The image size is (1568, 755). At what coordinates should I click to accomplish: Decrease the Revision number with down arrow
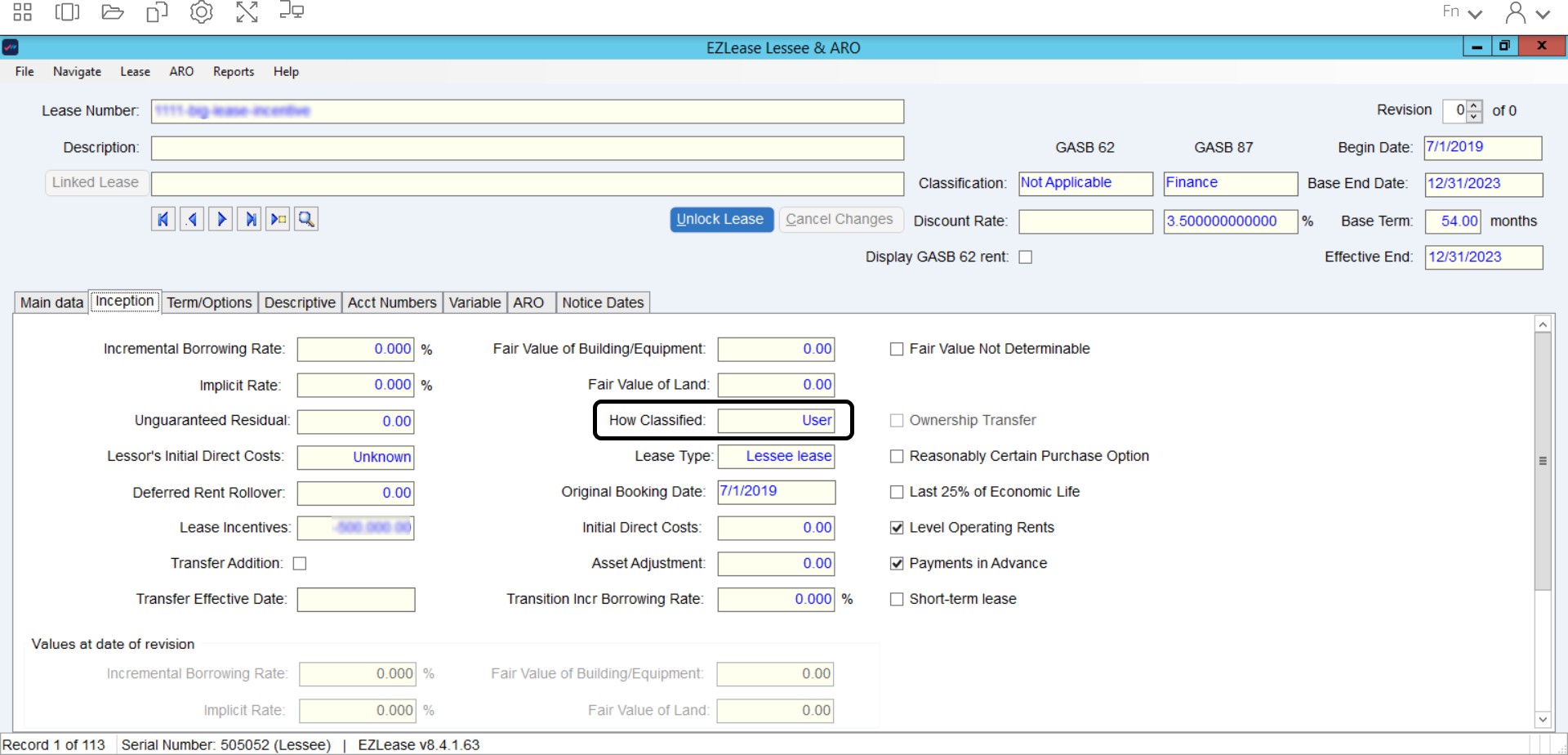tap(1474, 116)
